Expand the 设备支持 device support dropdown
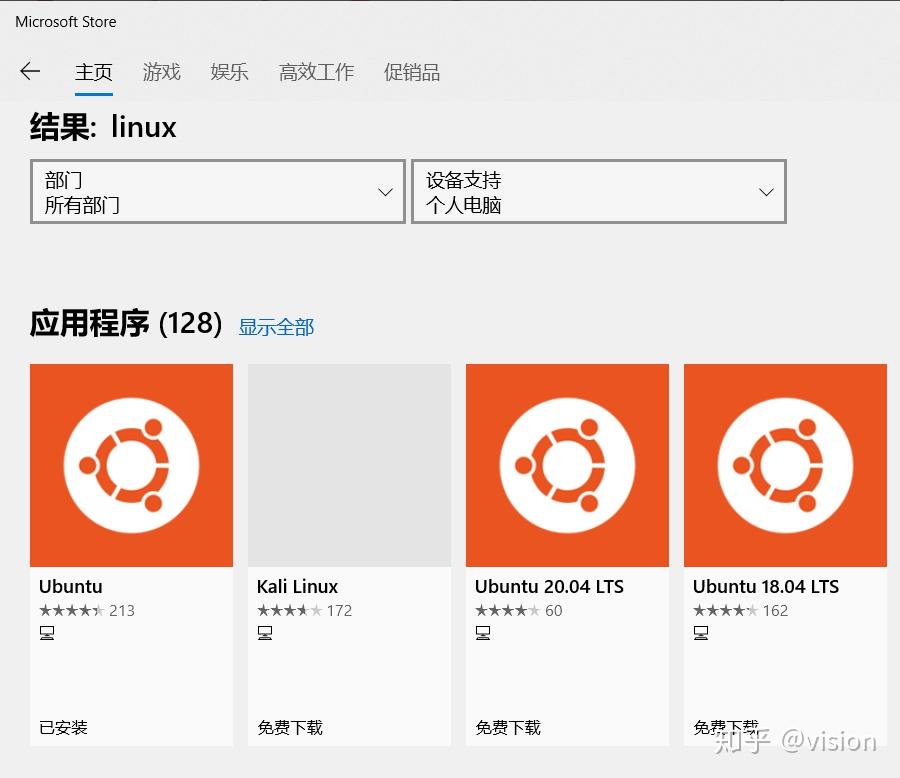The image size is (900, 778). pos(599,192)
